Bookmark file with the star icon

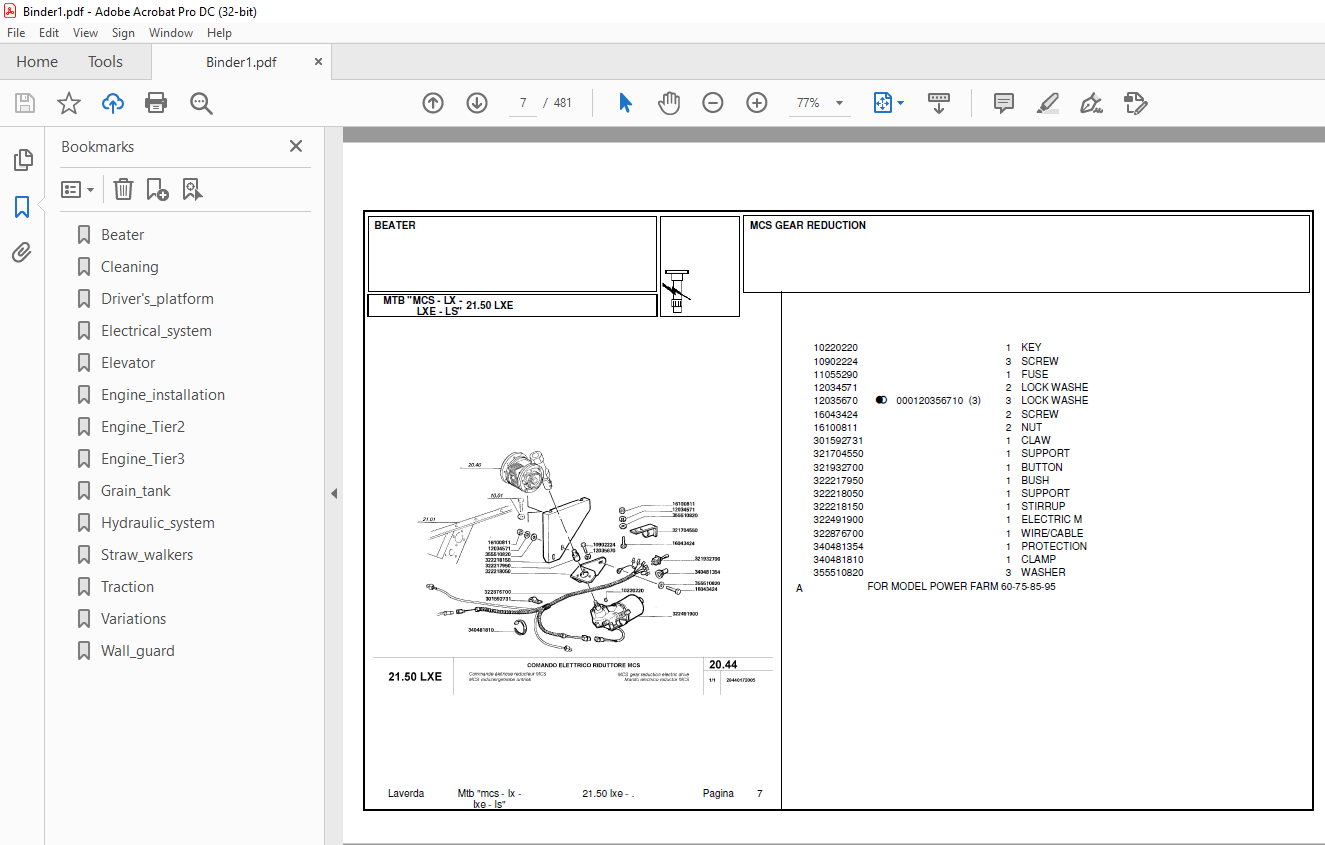click(69, 103)
